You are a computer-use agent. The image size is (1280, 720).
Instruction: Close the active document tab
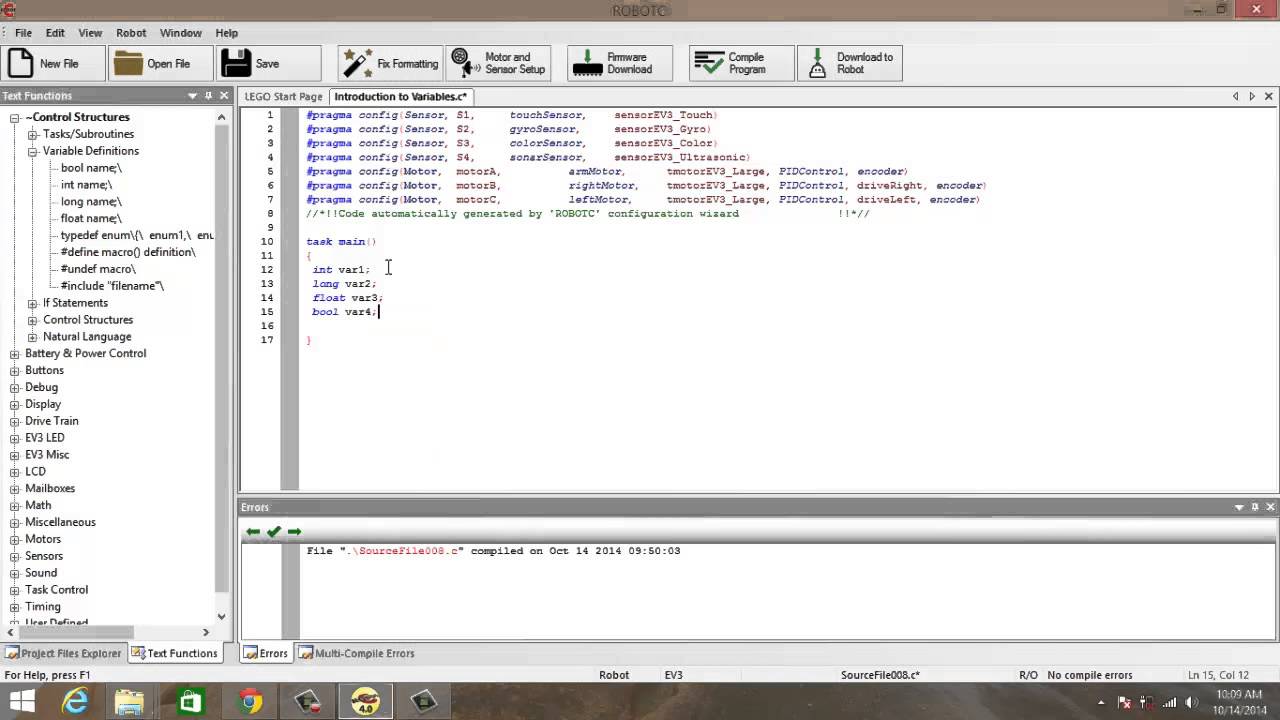click(x=1269, y=96)
